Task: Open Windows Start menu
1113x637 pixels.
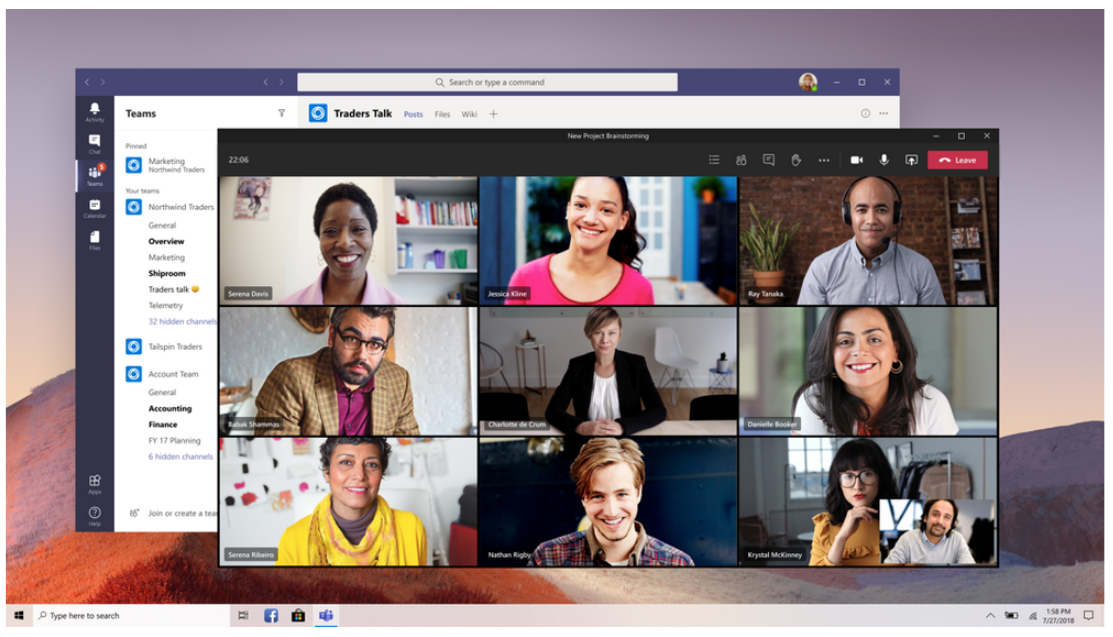Action: 19,615
